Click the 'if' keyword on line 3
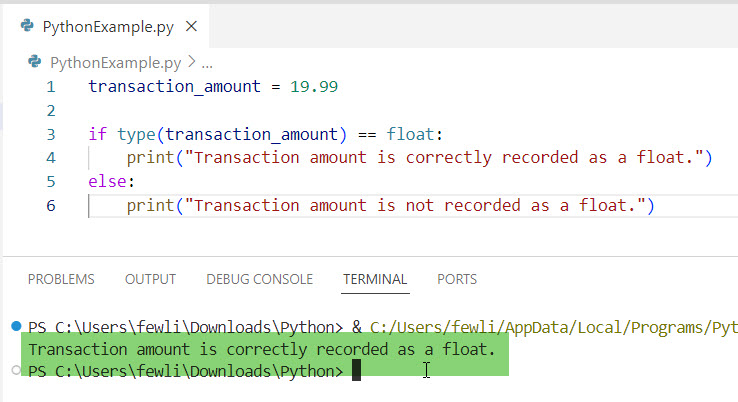738x402 pixels. click(x=97, y=134)
